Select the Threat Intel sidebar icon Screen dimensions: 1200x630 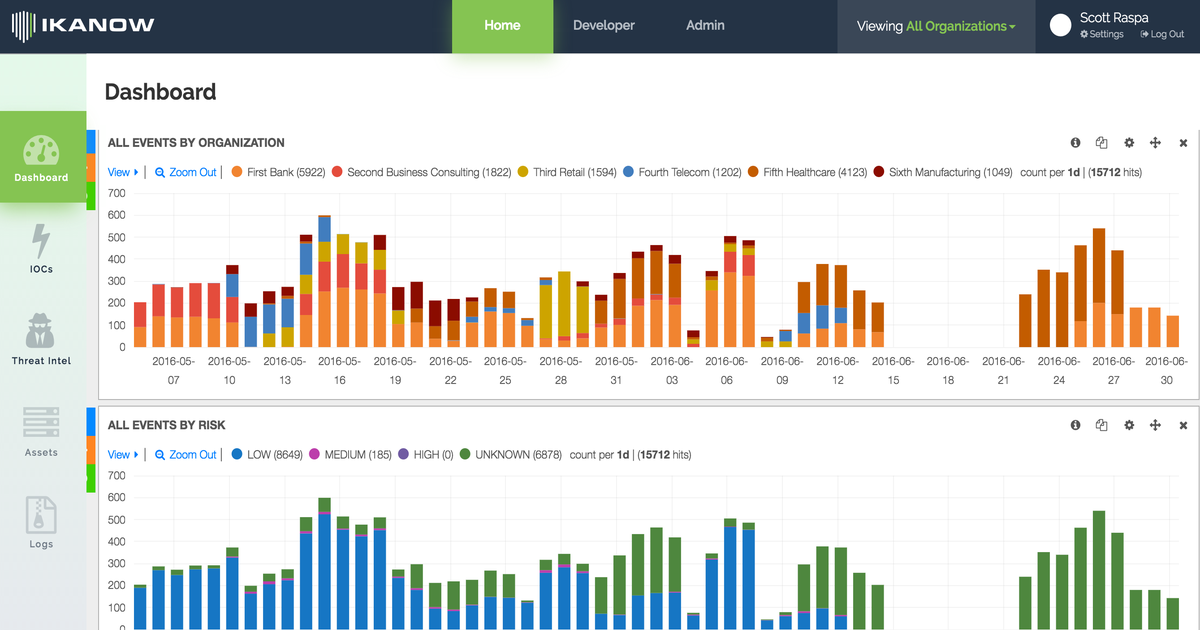click(41, 335)
